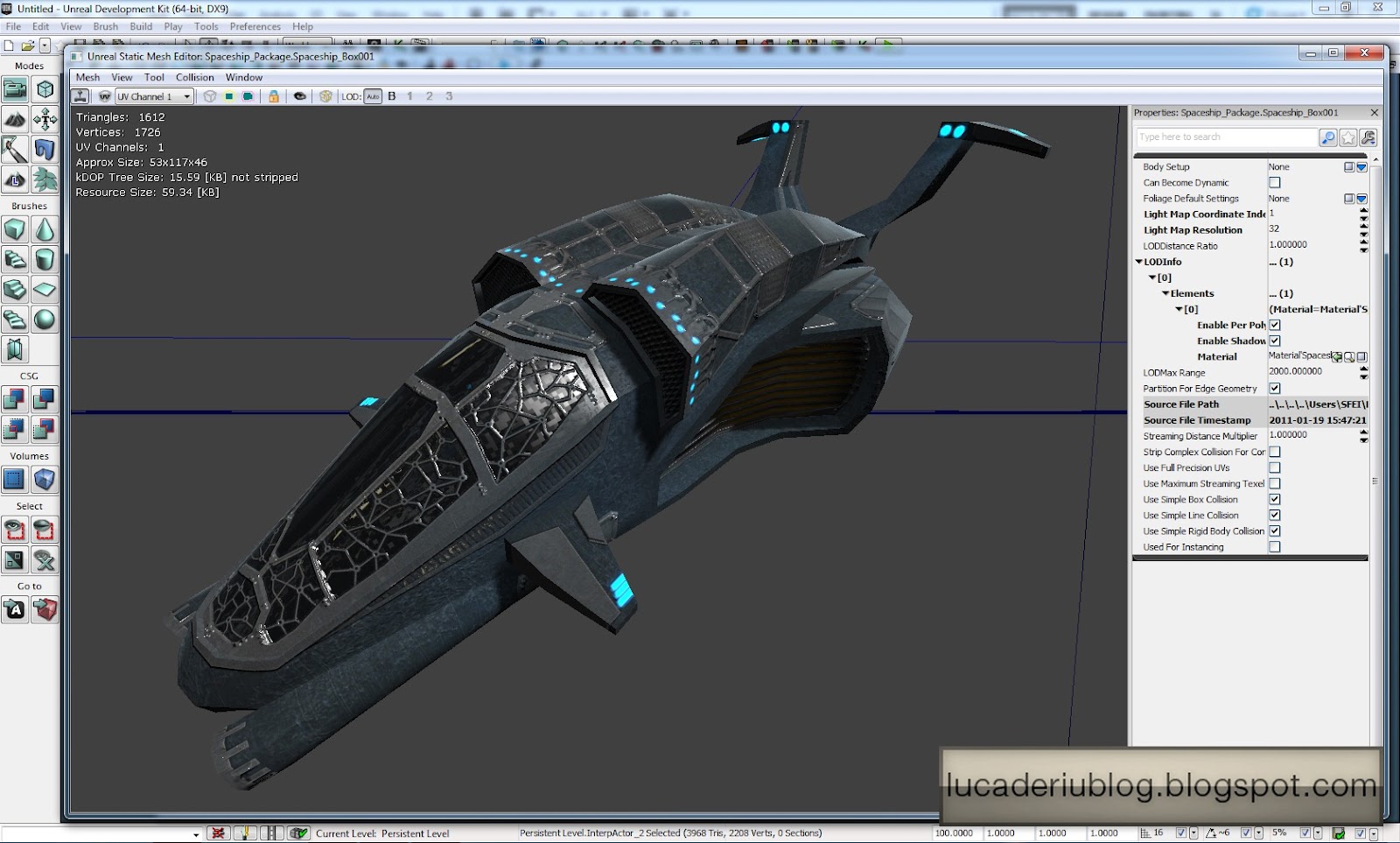The image size is (1400, 843).
Task: Add Special Brush in Volumes section
Action: 15,479
